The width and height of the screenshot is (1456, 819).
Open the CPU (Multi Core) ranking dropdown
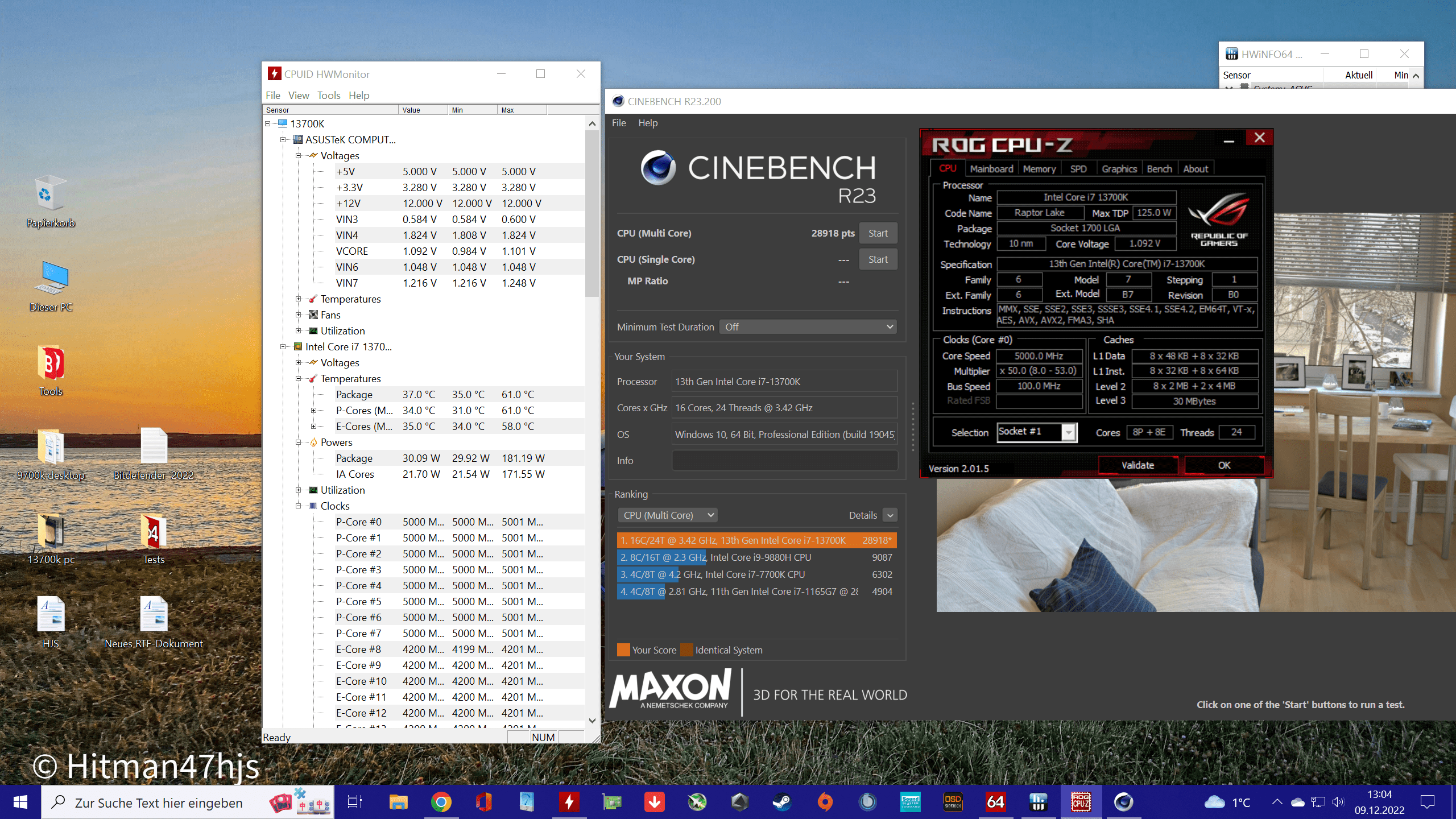click(668, 515)
